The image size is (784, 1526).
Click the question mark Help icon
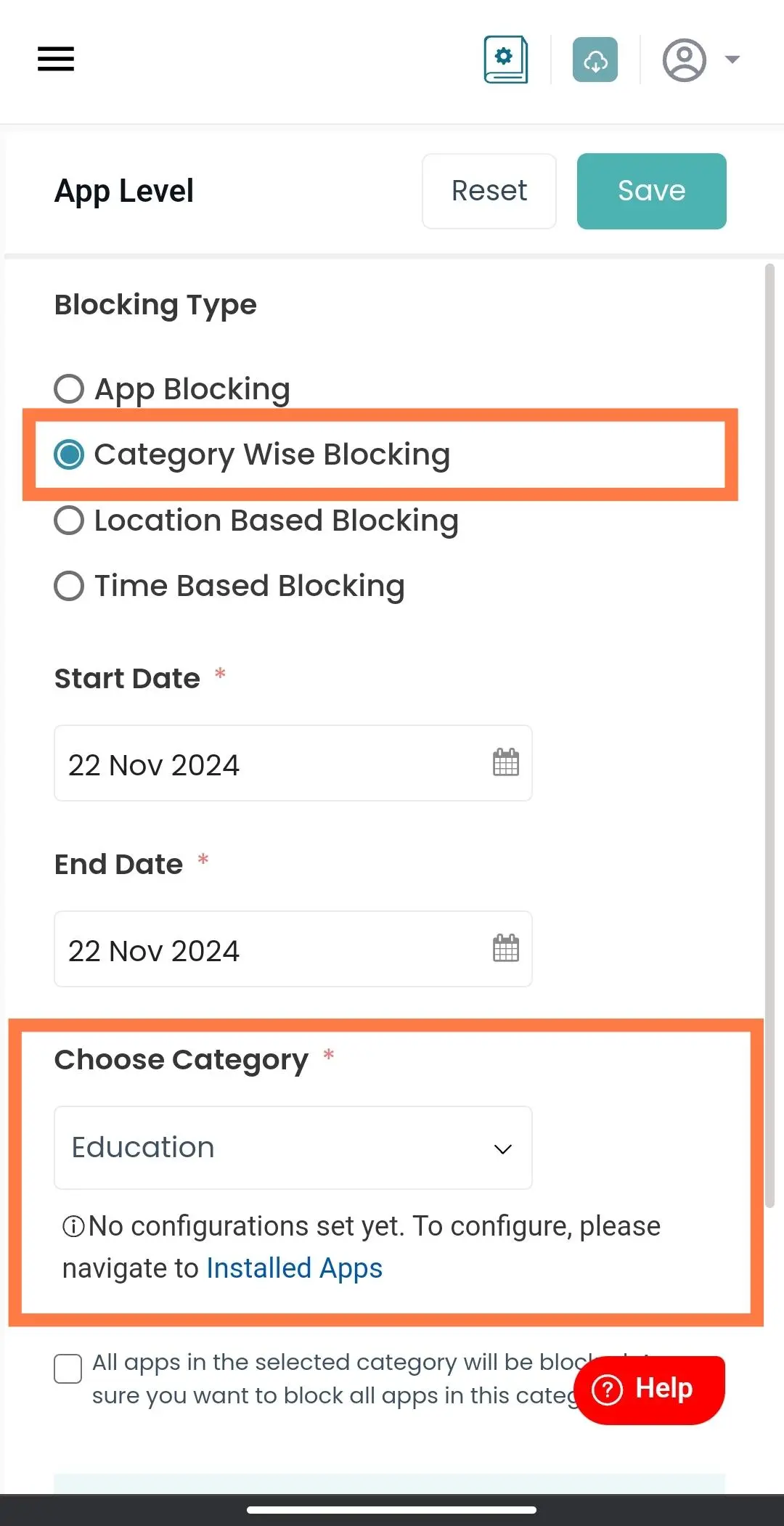[608, 1390]
